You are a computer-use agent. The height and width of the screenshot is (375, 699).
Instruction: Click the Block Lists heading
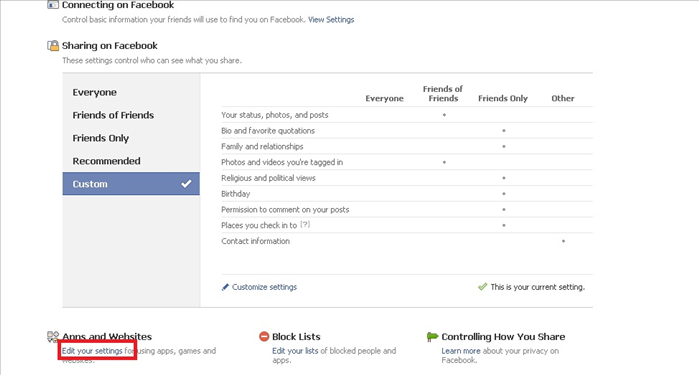pos(296,337)
